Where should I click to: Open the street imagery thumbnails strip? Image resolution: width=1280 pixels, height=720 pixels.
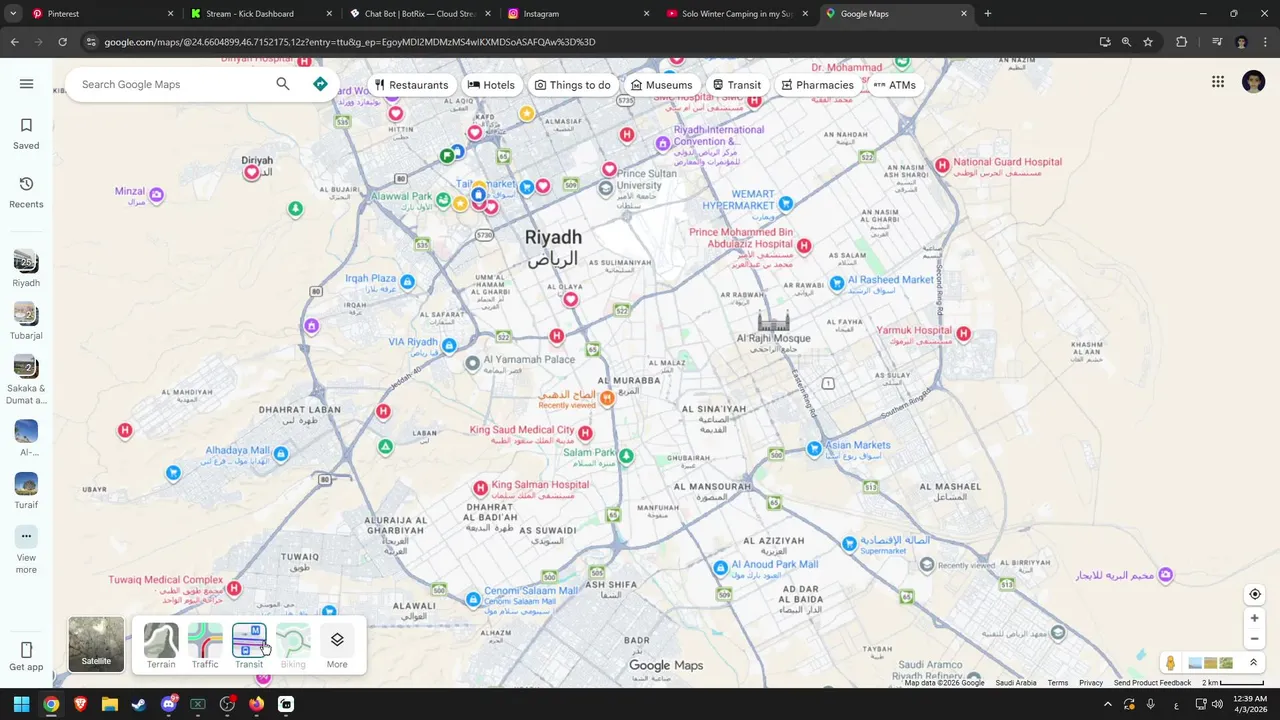click(x=1210, y=663)
